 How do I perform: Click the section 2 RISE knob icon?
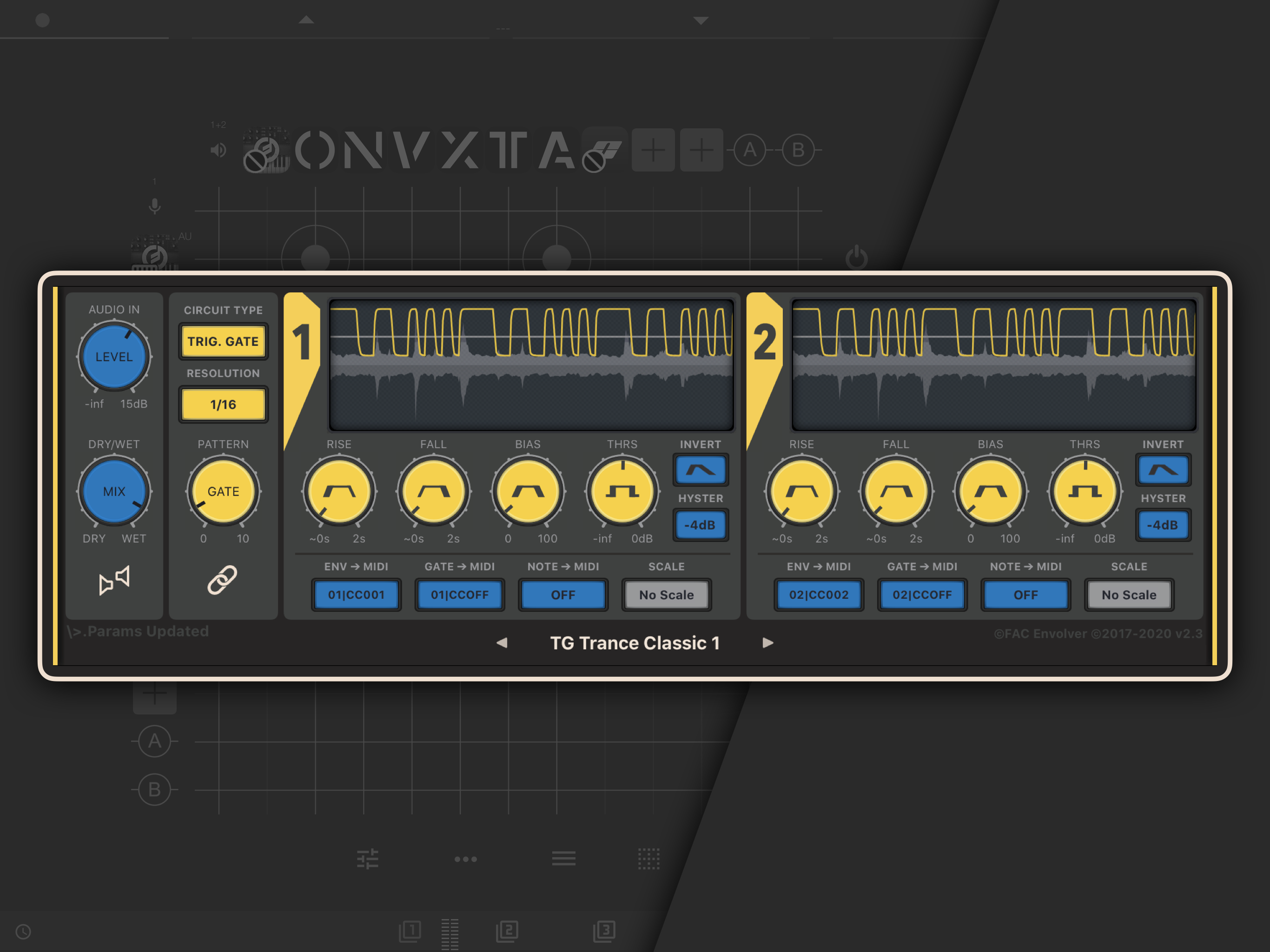[x=801, y=491]
